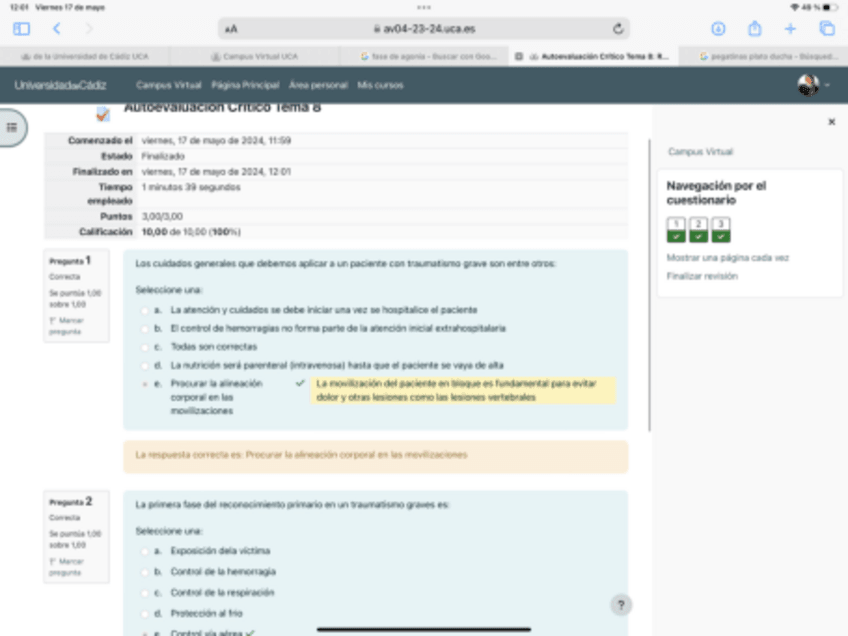Open Safari downloads icon
The height and width of the screenshot is (636, 848).
pyautogui.click(x=718, y=29)
